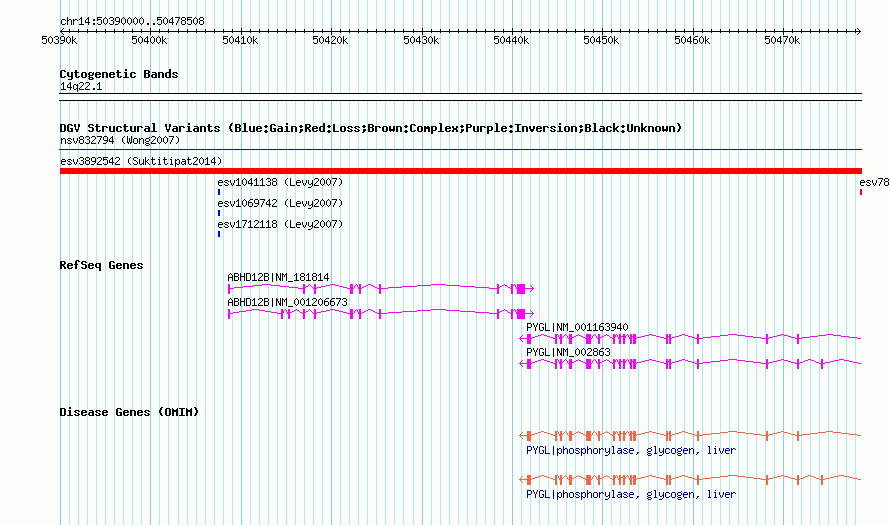Open variant esv1712118 (Levy2007) label
The height and width of the screenshot is (525, 890).
point(280,224)
